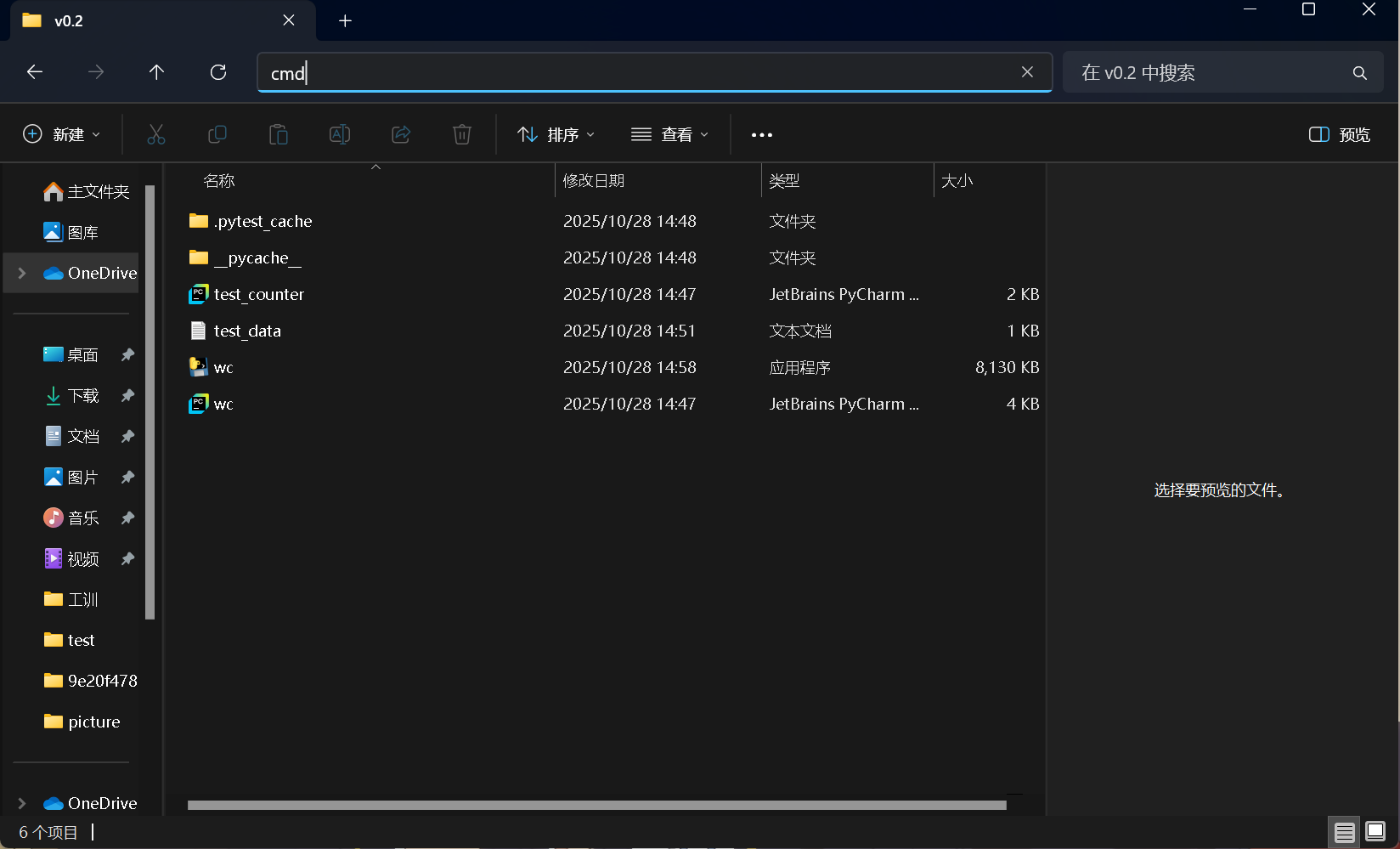The width and height of the screenshot is (1400, 849).
Task: Select the __pycache__ folder
Action: [x=258, y=258]
